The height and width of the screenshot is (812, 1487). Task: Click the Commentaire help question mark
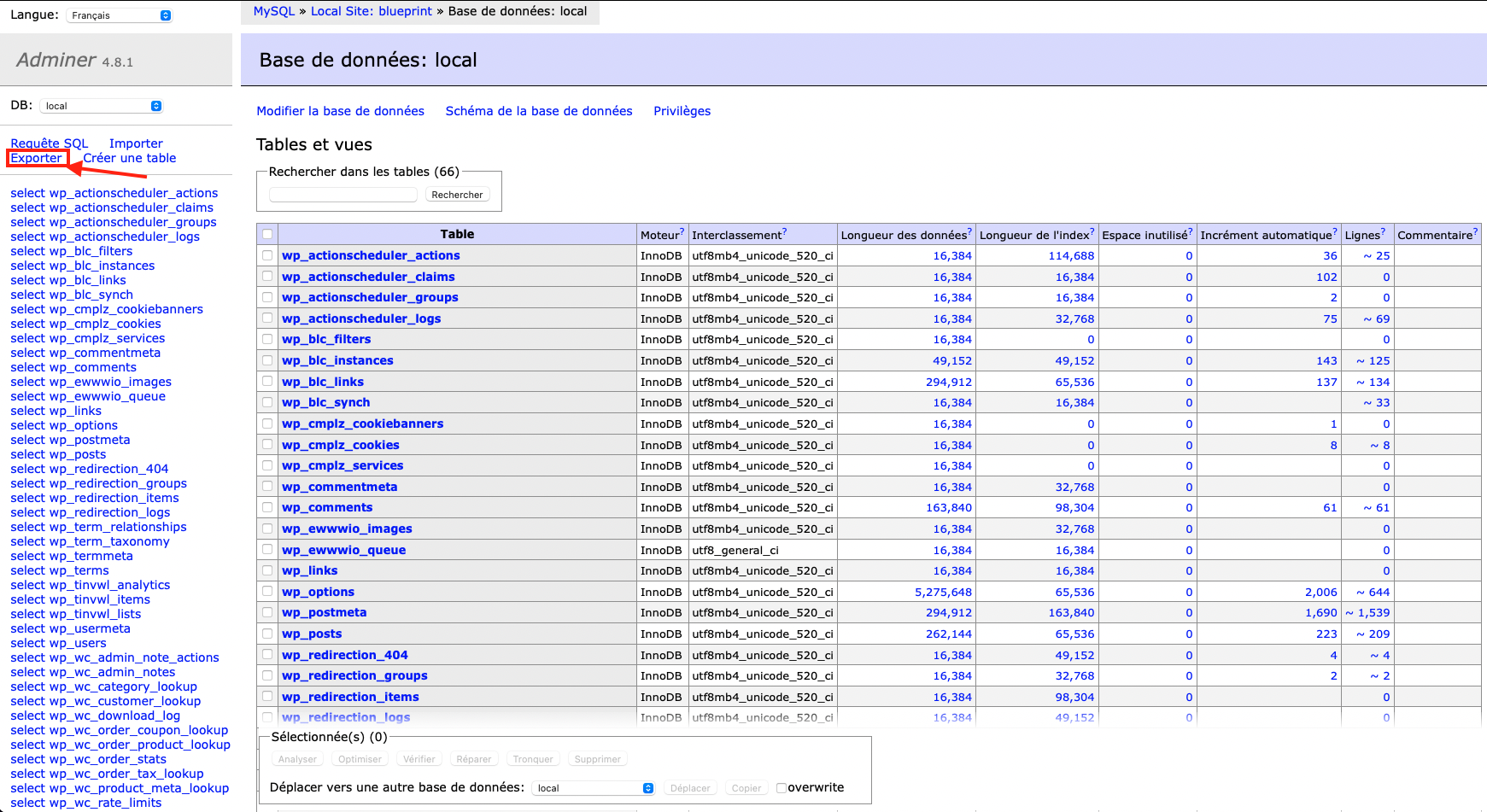(1475, 231)
